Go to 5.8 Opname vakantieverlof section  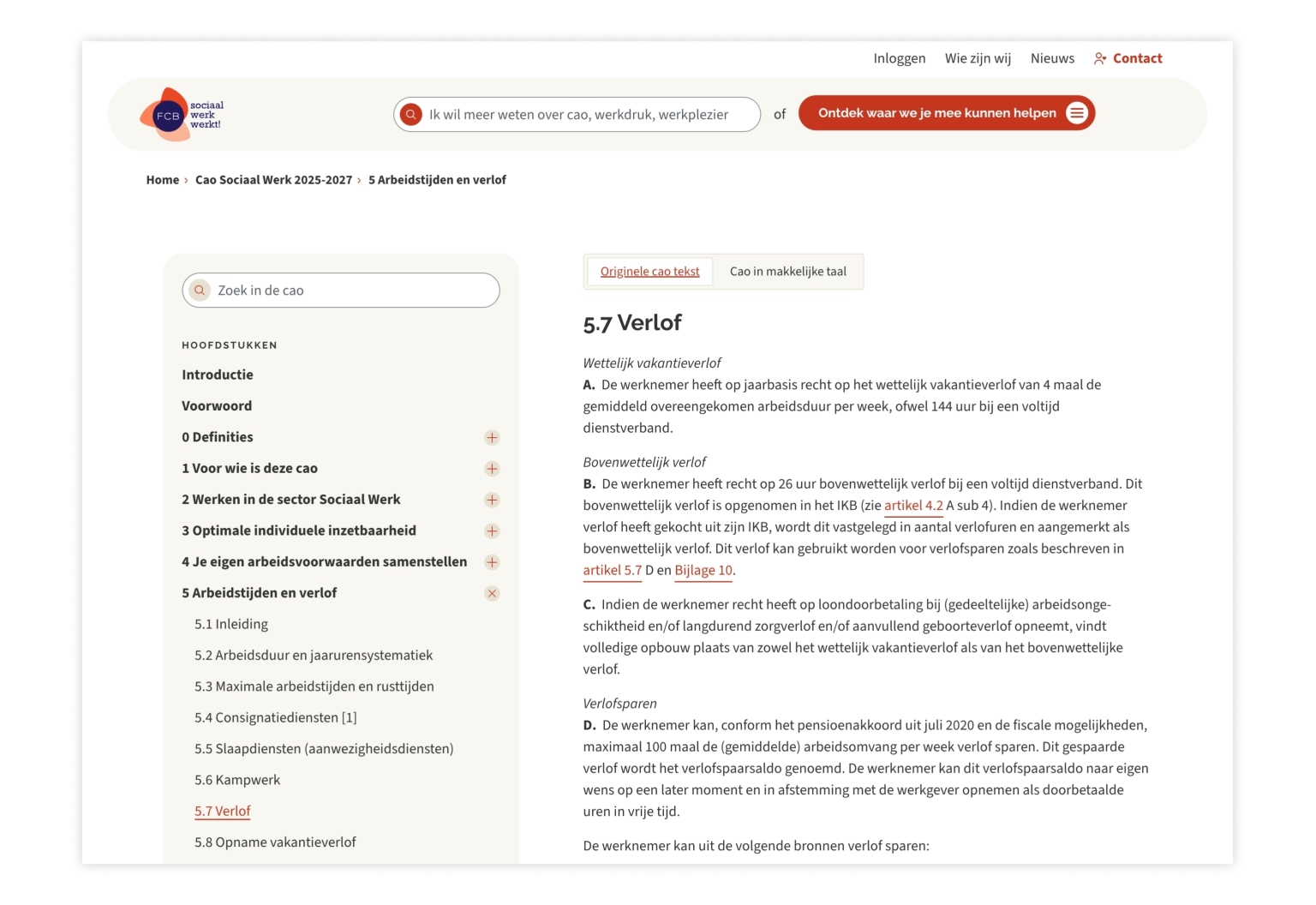(x=275, y=842)
